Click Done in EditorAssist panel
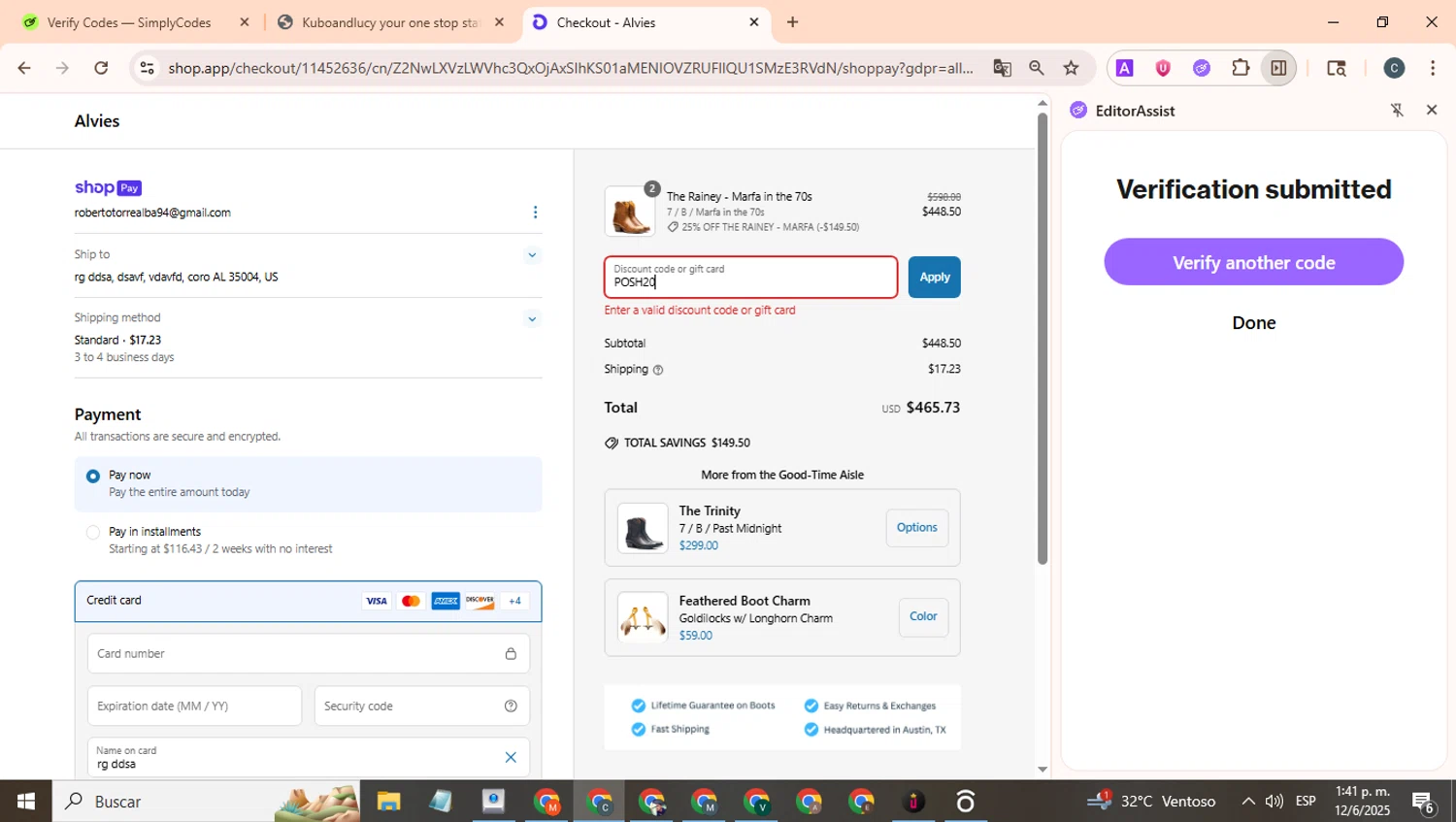The image size is (1456, 822). tap(1253, 323)
